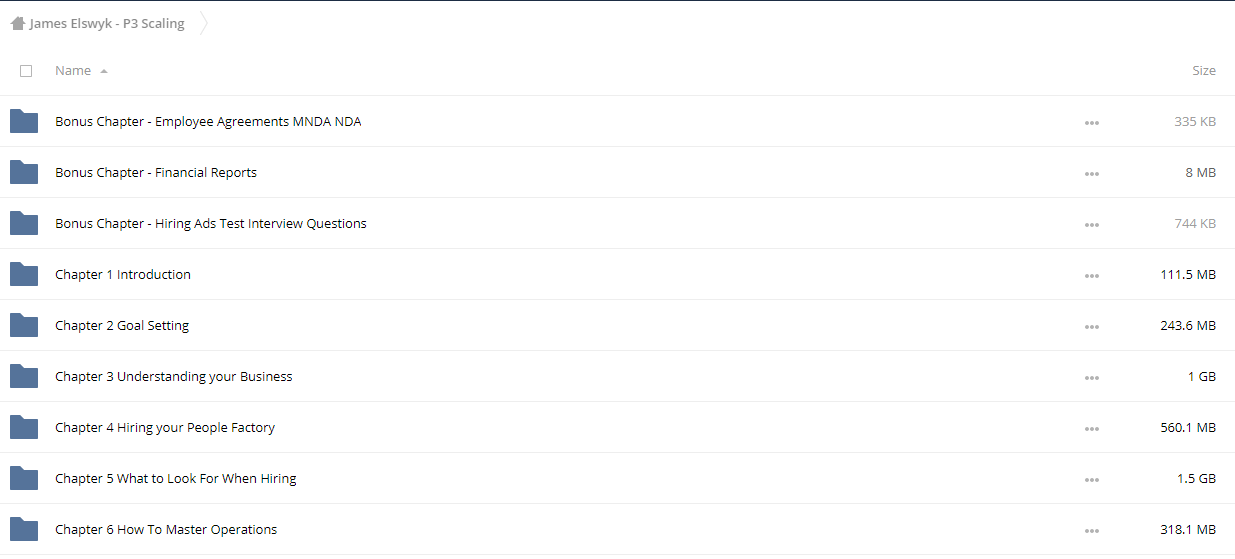Open more options for Chapter 6 How To Master Operations
This screenshot has width=1235, height=559.
(1091, 531)
